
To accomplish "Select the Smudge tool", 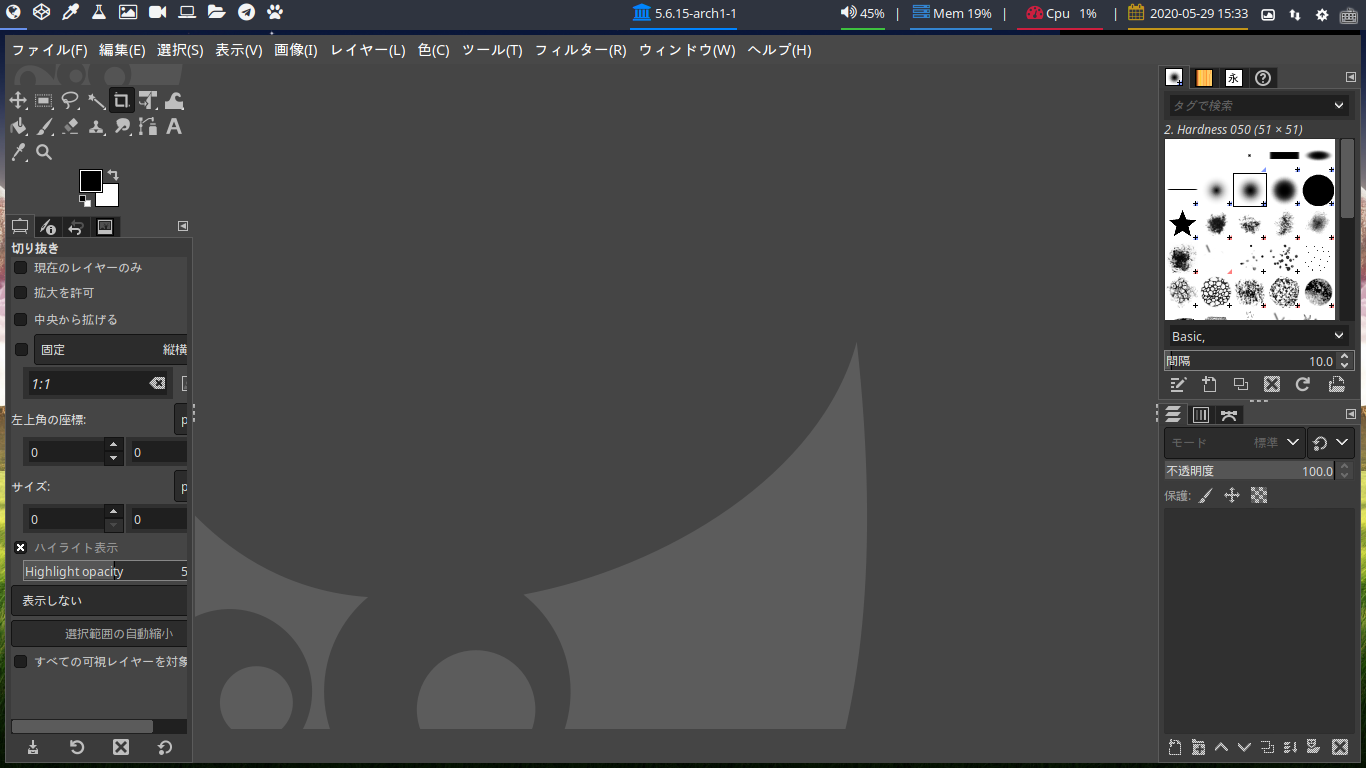I will tap(122, 126).
